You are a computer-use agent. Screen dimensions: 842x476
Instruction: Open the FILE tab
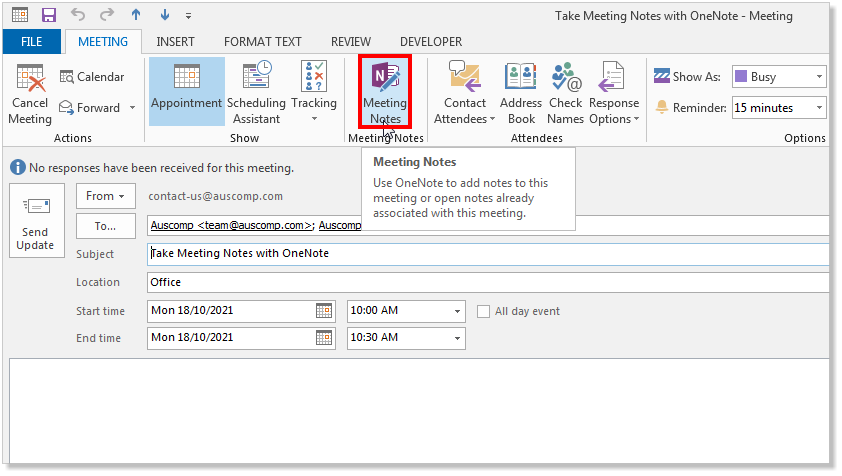point(32,41)
